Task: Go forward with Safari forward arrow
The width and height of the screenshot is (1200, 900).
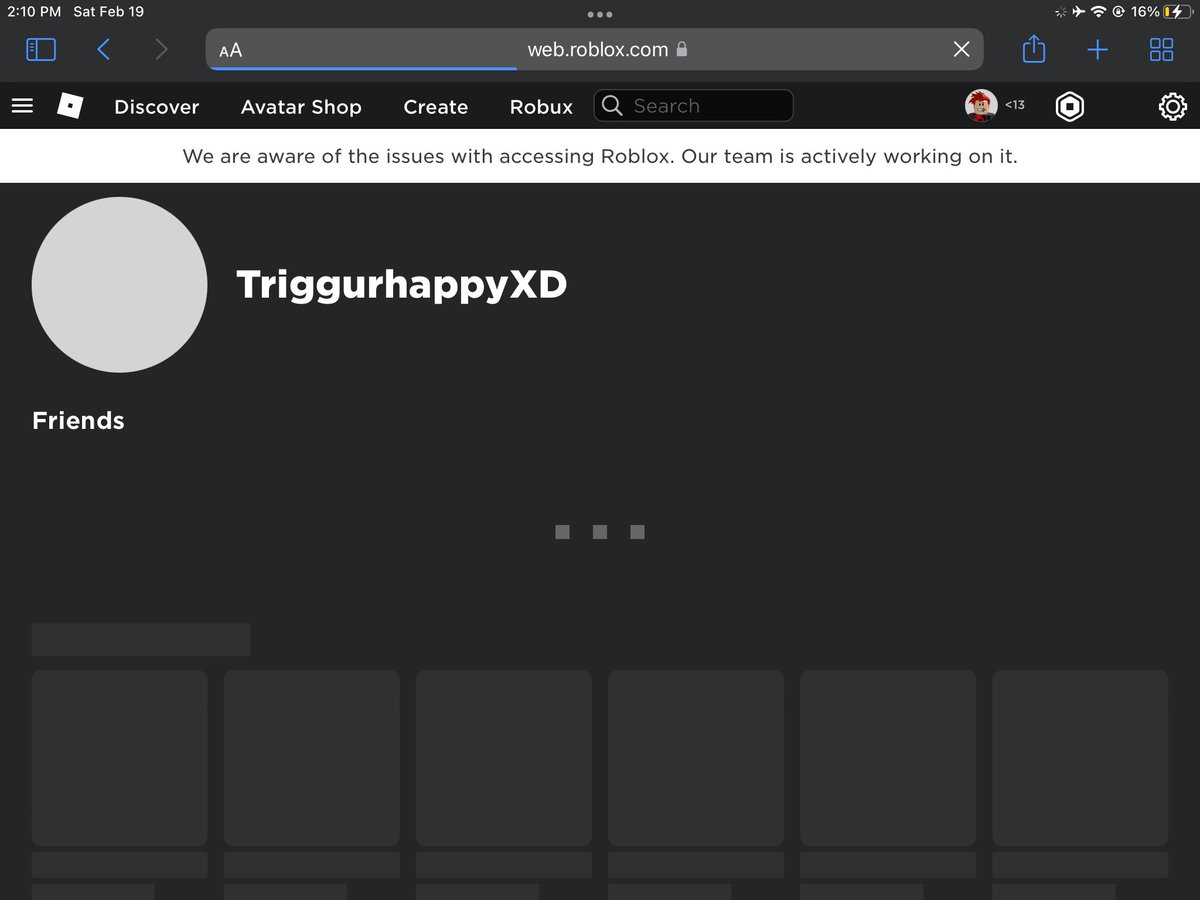Action: coord(161,49)
